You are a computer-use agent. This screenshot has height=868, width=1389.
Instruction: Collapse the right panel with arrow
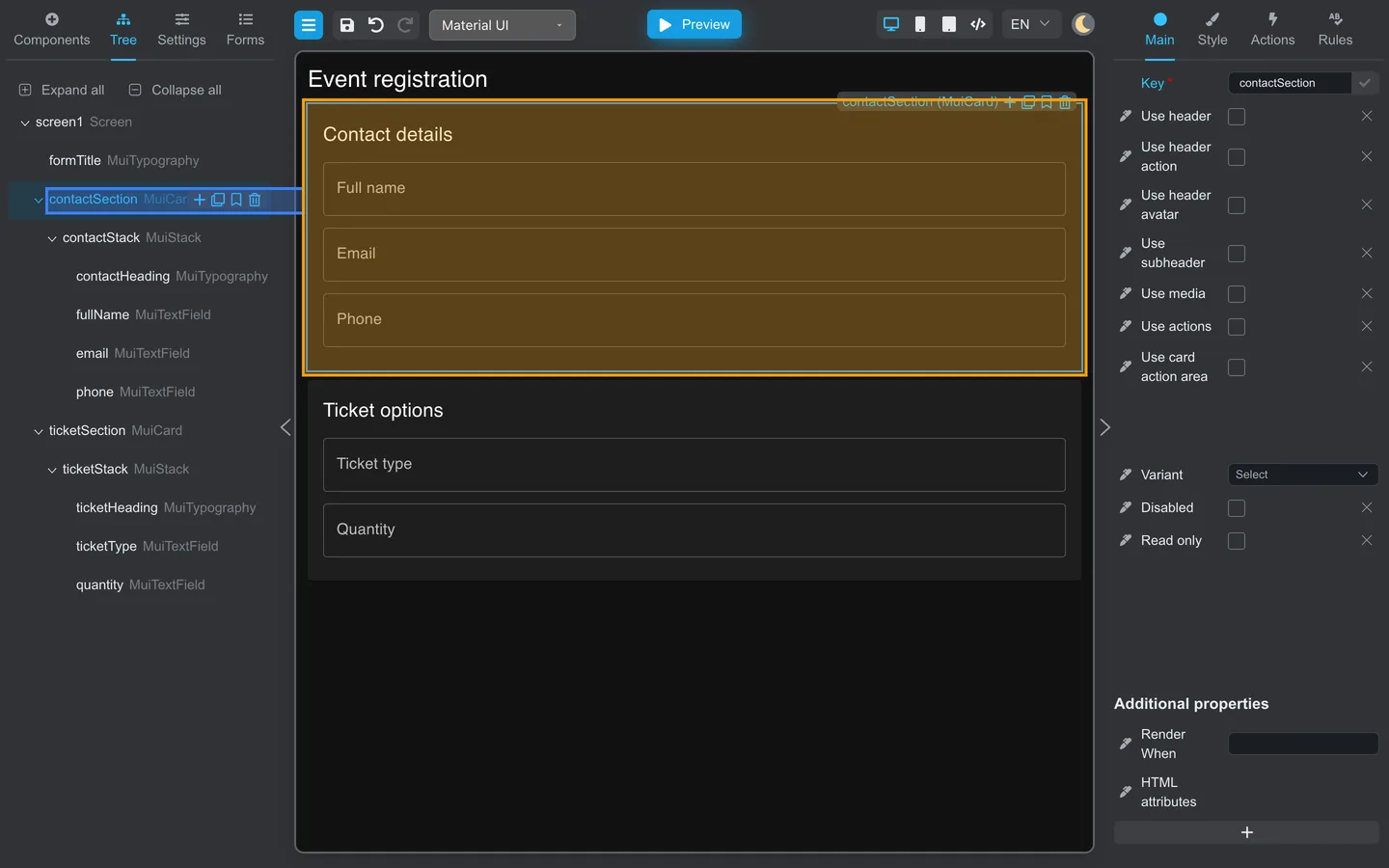point(1105,427)
